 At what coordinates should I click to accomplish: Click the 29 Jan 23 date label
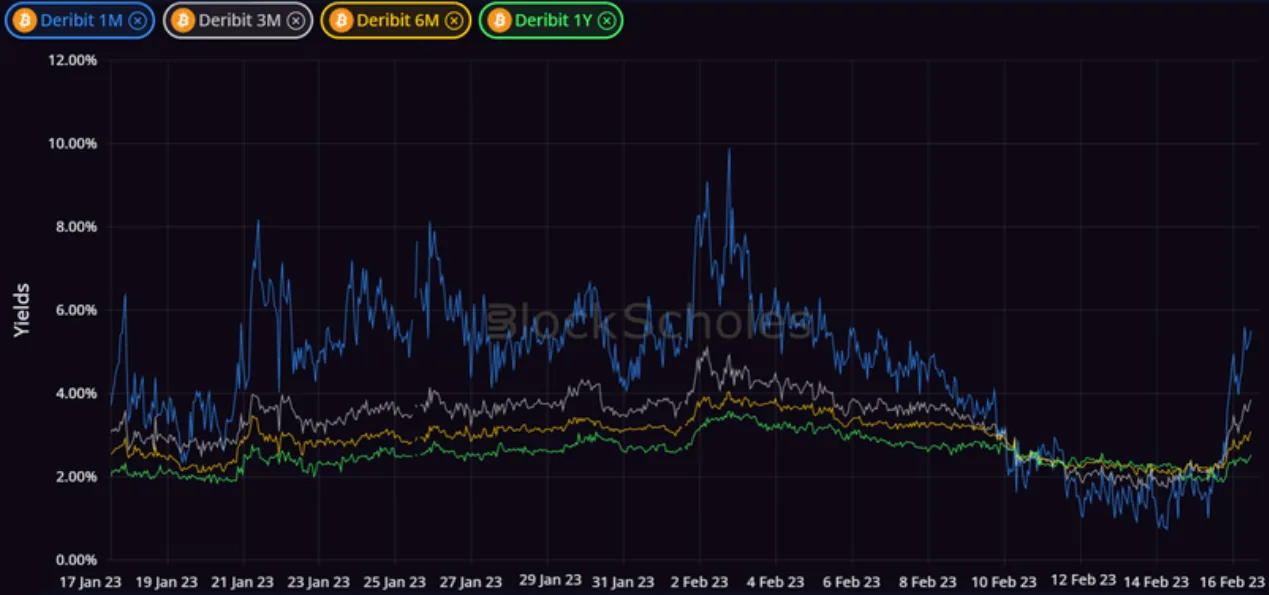(548, 580)
